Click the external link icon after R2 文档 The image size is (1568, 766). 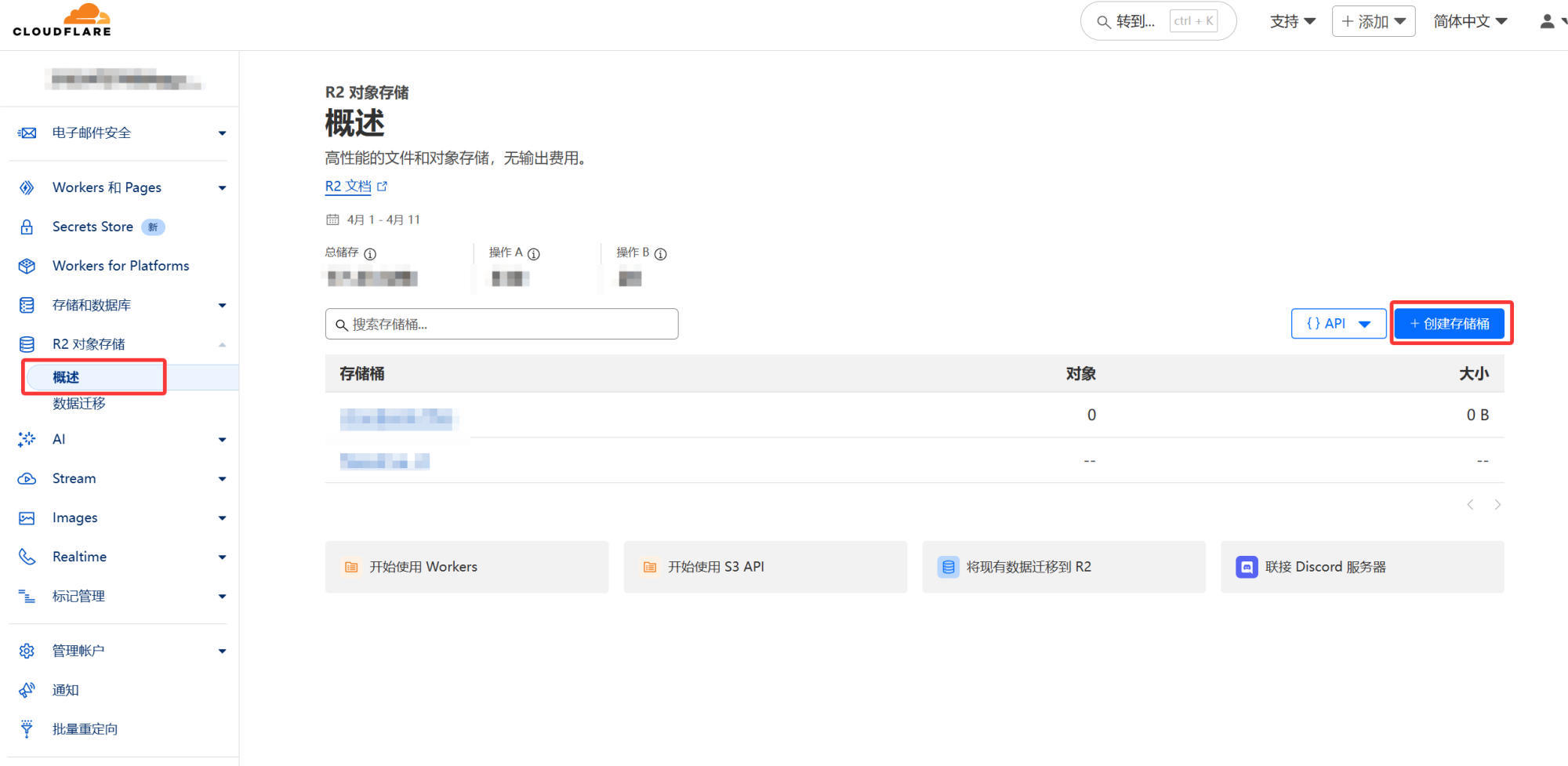click(x=383, y=187)
